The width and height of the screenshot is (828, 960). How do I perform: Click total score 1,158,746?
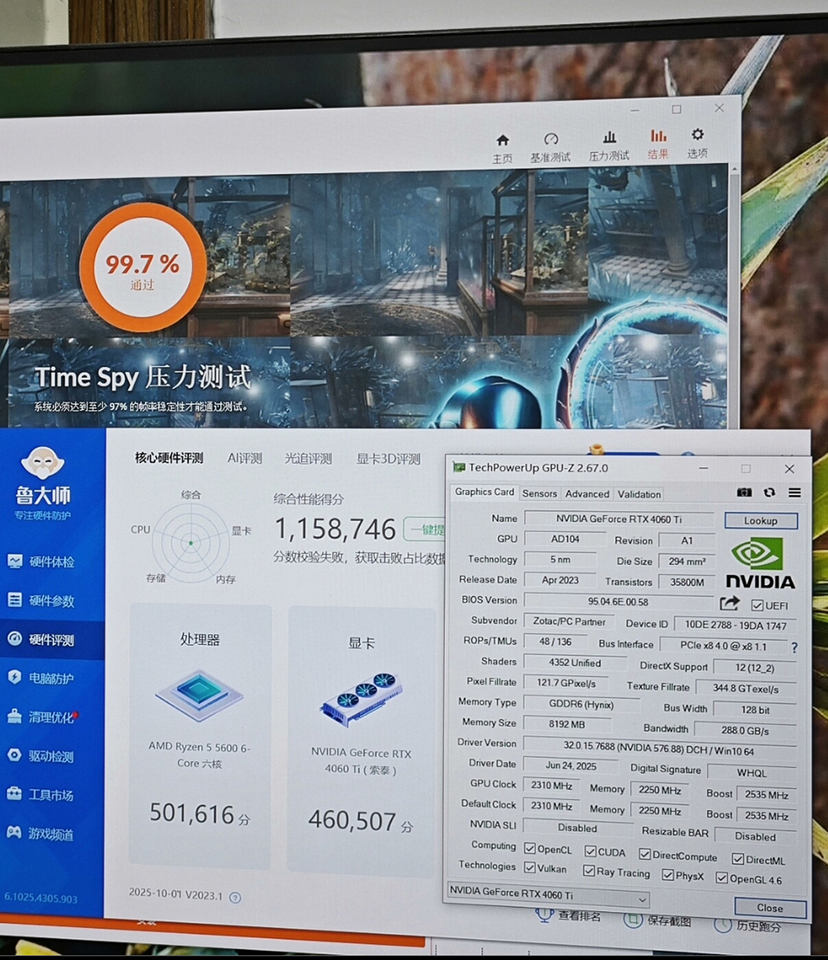[x=335, y=529]
